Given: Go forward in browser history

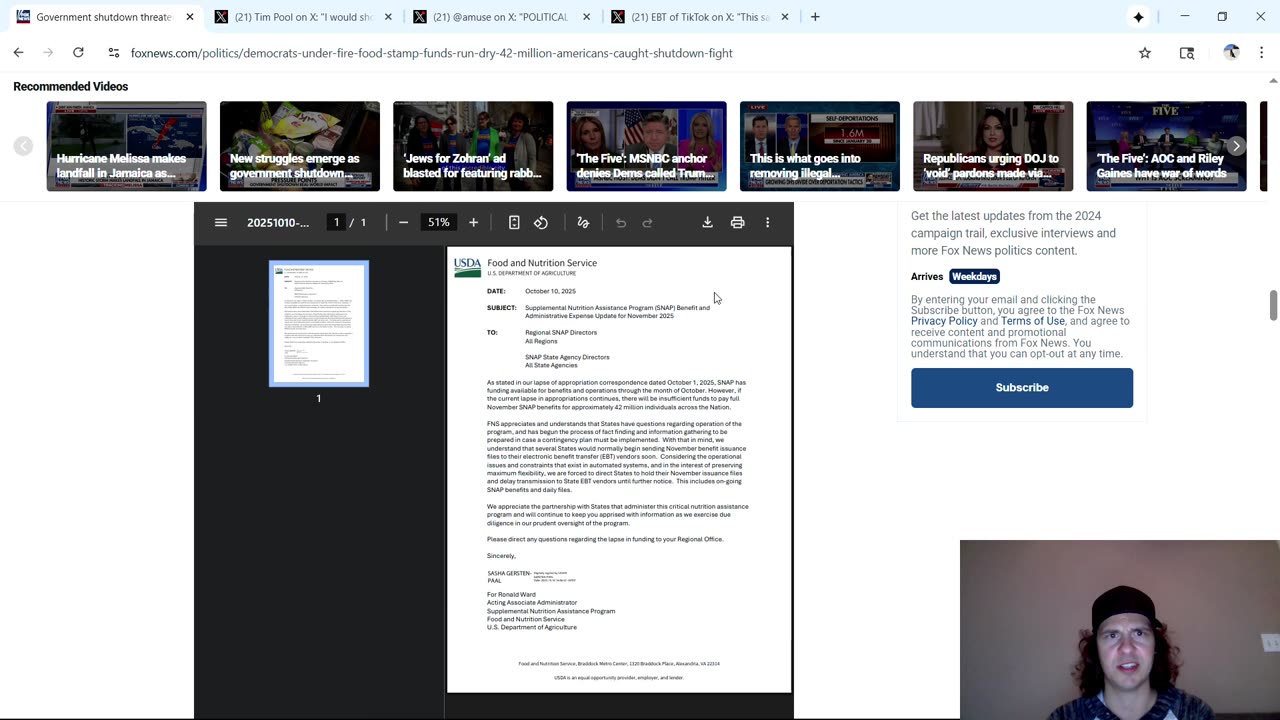Looking at the screenshot, I should point(48,52).
